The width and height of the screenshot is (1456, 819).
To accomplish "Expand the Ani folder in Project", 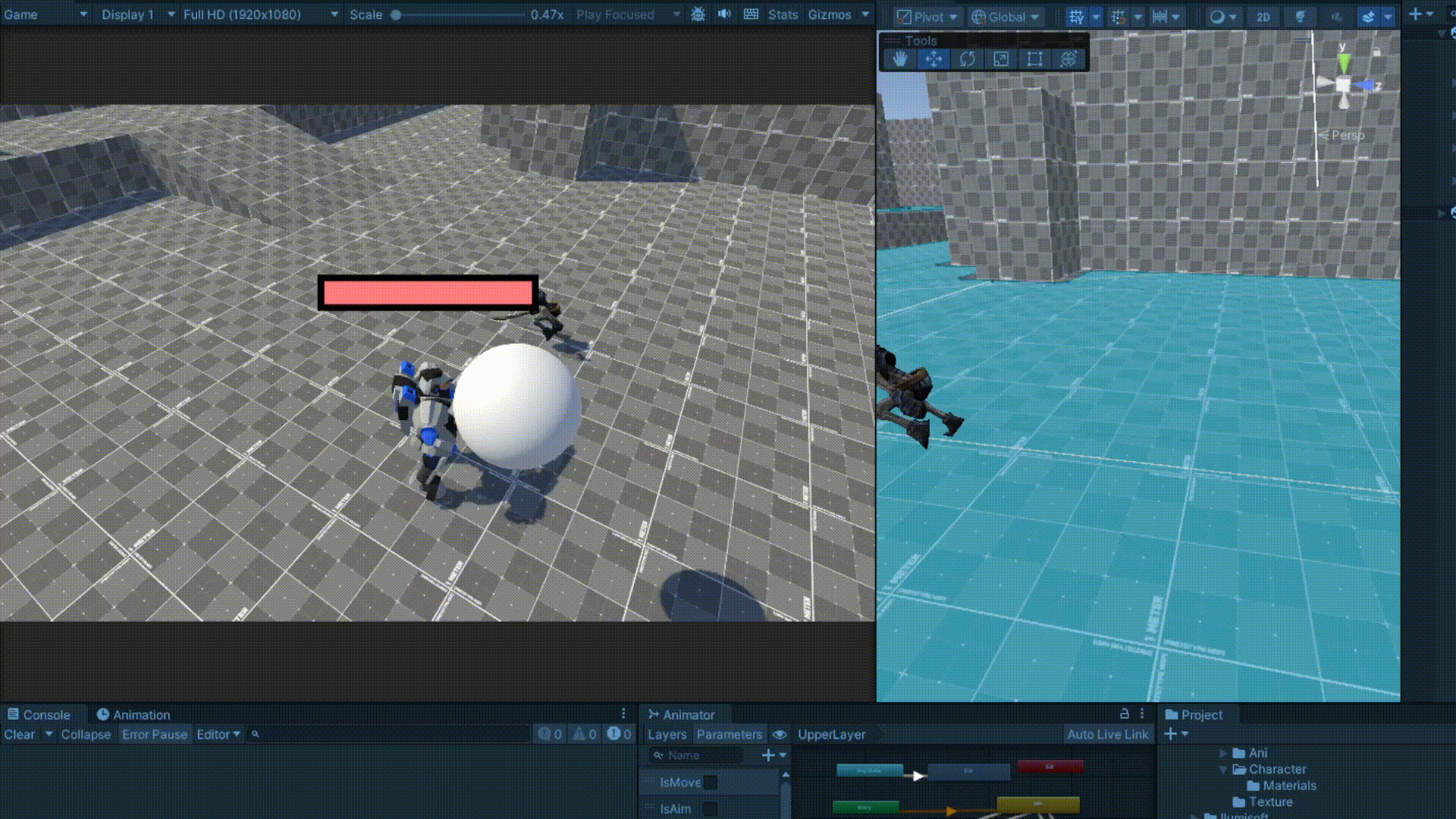I will pyautogui.click(x=1222, y=753).
